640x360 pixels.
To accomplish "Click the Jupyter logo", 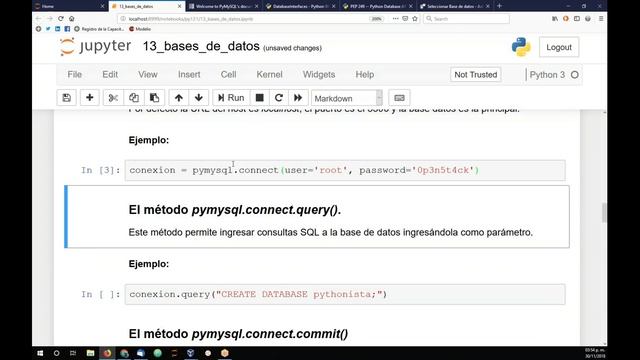I will click(96, 47).
